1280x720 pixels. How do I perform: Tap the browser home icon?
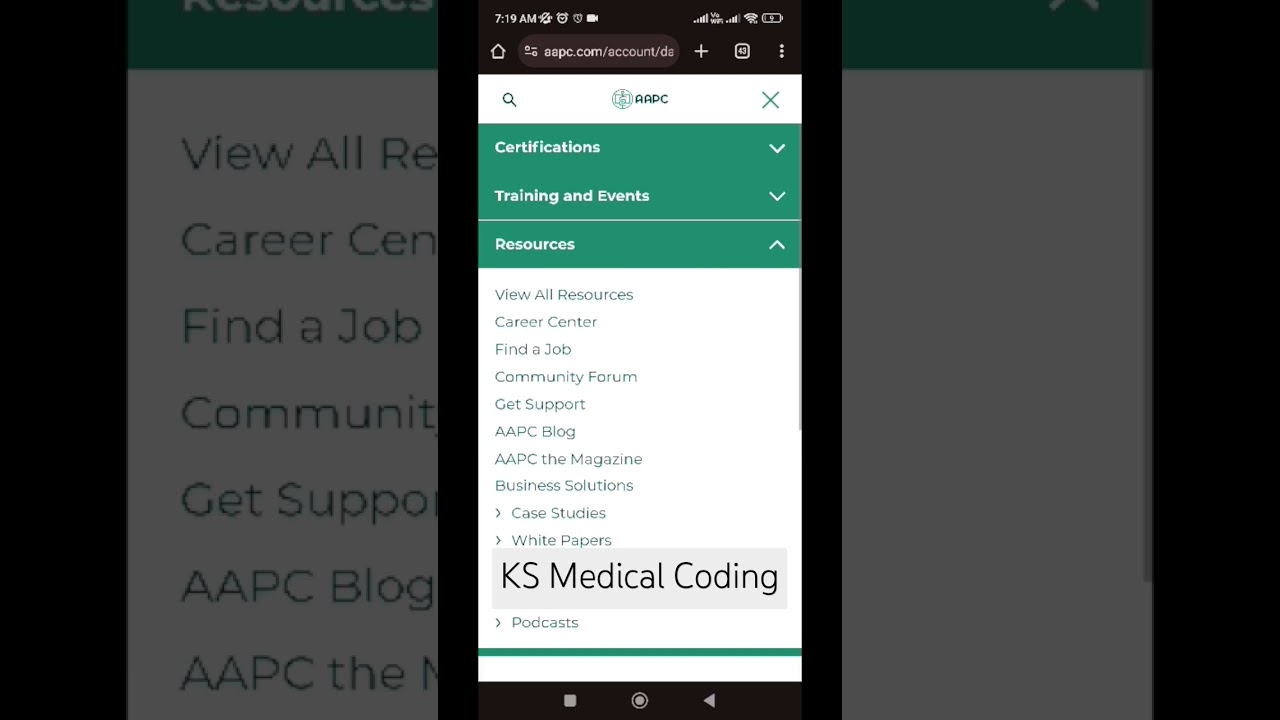tap(498, 51)
